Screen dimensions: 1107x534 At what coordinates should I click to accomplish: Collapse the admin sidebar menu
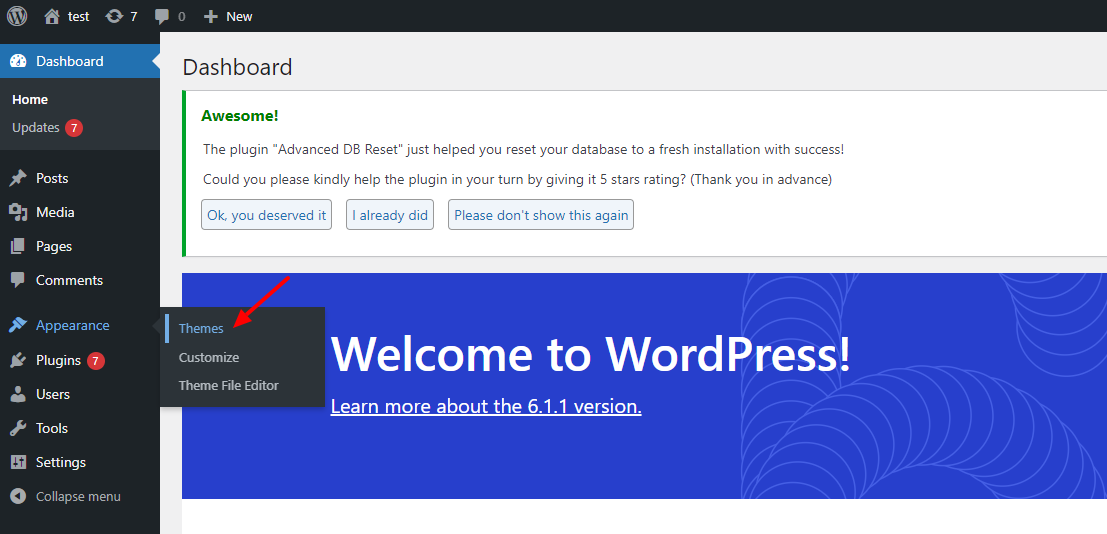pyautogui.click(x=77, y=496)
